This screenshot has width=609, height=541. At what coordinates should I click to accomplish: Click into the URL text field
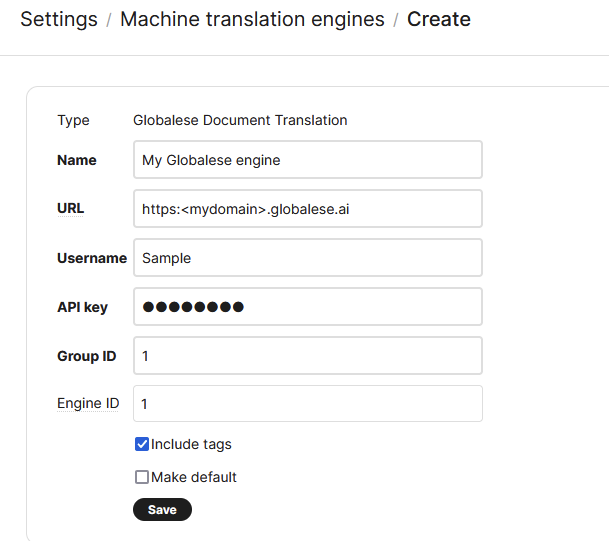[x=307, y=209]
